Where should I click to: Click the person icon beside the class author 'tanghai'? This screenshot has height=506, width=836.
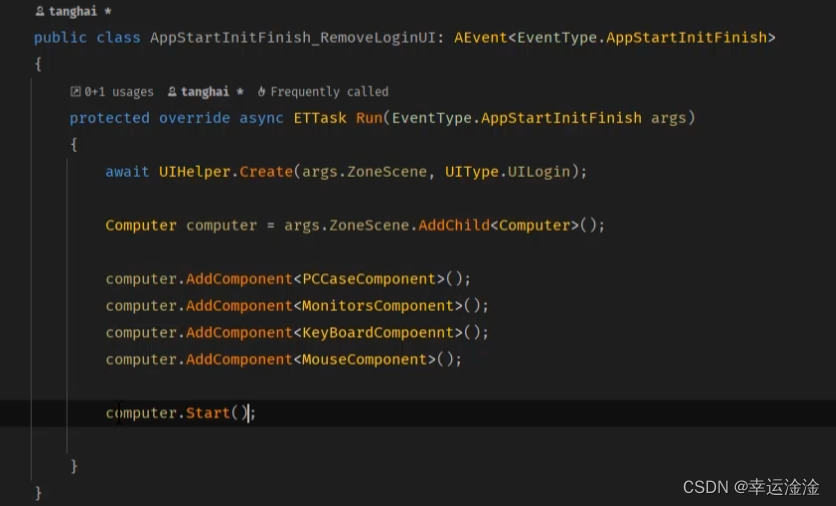tap(40, 11)
